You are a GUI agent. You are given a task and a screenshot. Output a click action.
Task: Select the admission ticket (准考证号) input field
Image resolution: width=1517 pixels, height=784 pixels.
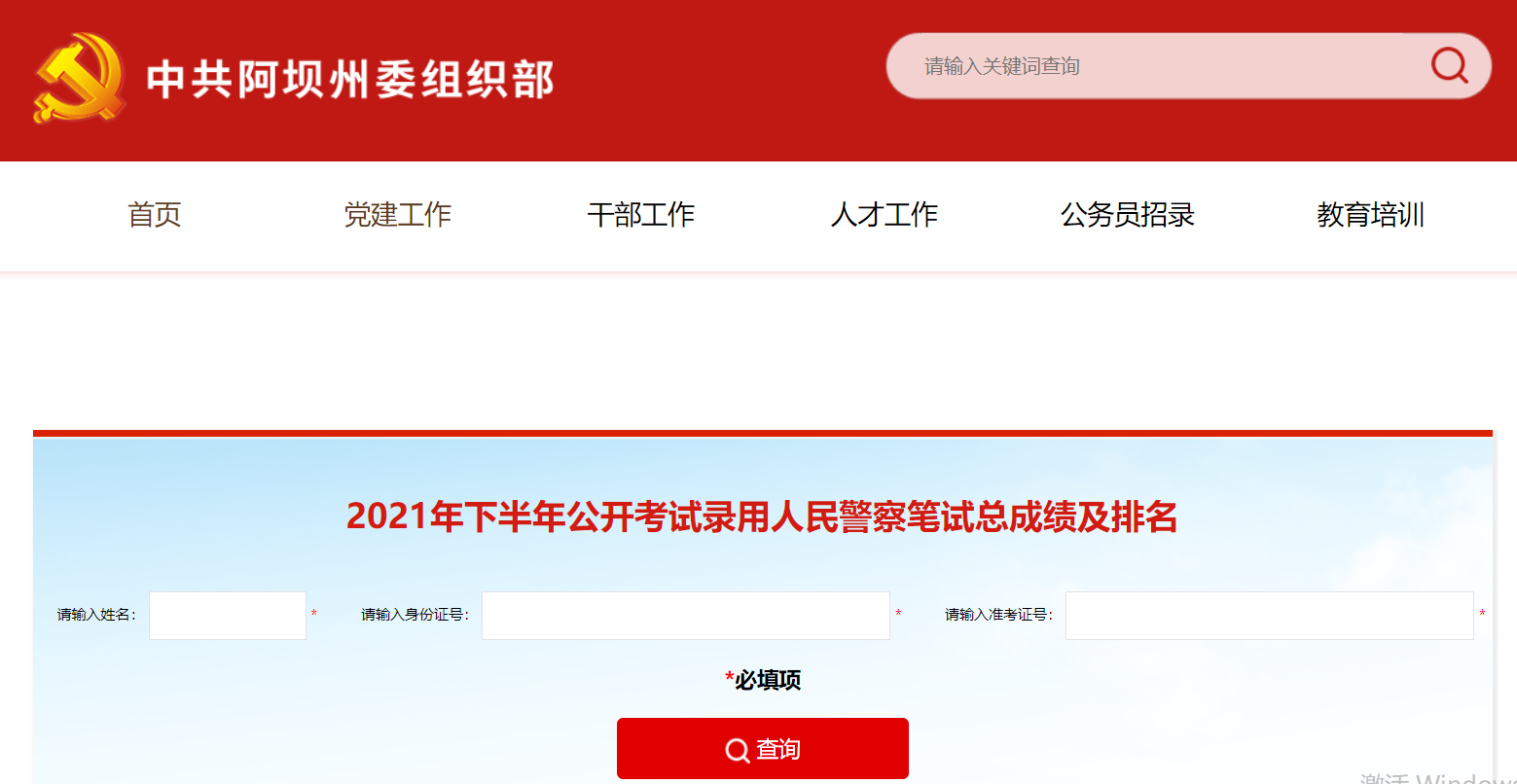coord(1269,616)
